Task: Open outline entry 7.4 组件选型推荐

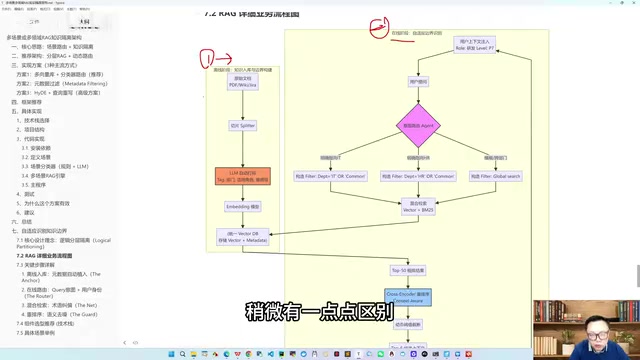Action: click(45, 324)
